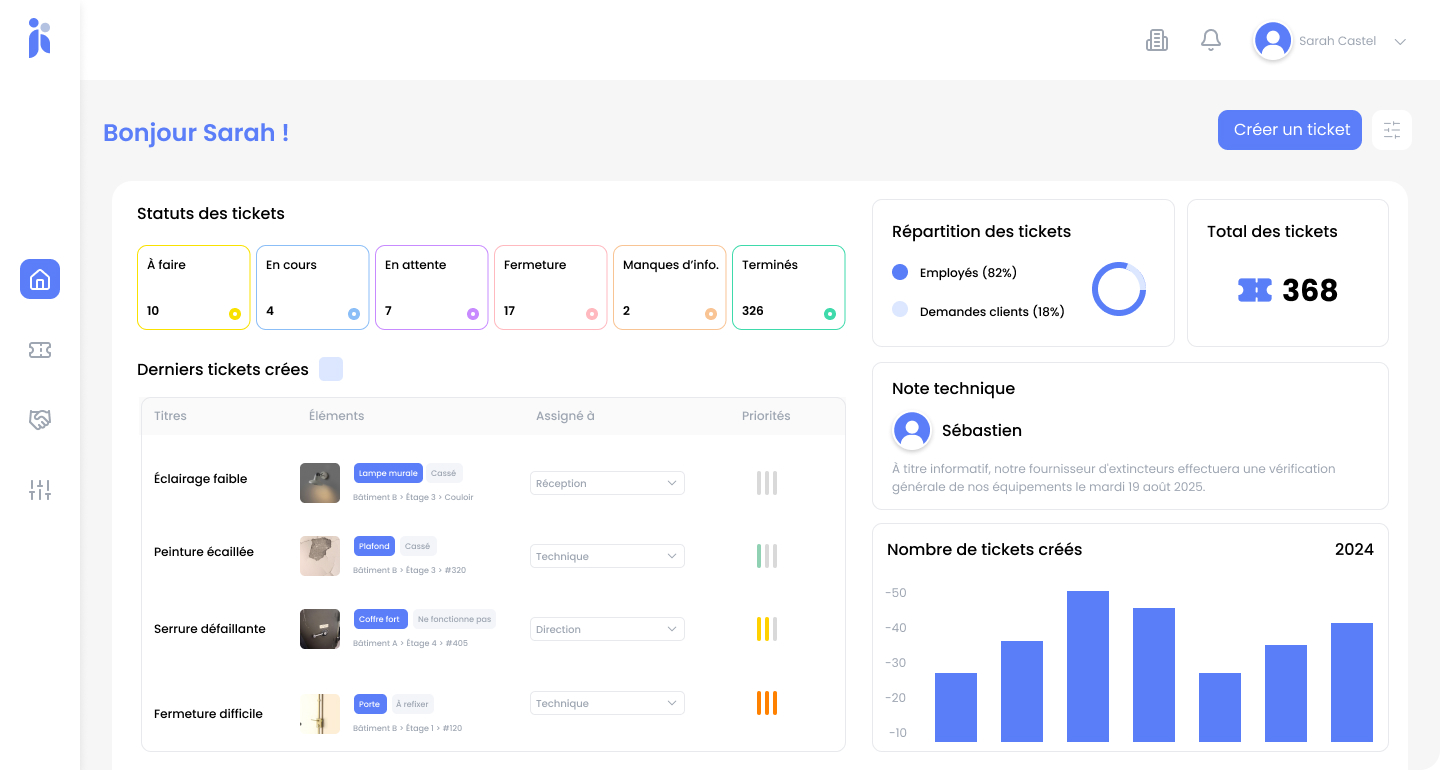Select the blue Employés legend dot
Image resolution: width=1440 pixels, height=770 pixels.
pyautogui.click(x=901, y=272)
